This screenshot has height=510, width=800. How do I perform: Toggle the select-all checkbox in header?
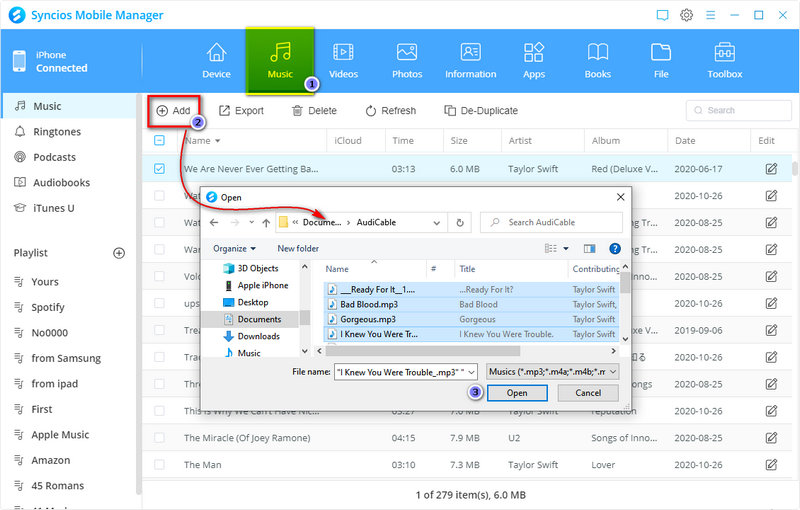pos(159,140)
